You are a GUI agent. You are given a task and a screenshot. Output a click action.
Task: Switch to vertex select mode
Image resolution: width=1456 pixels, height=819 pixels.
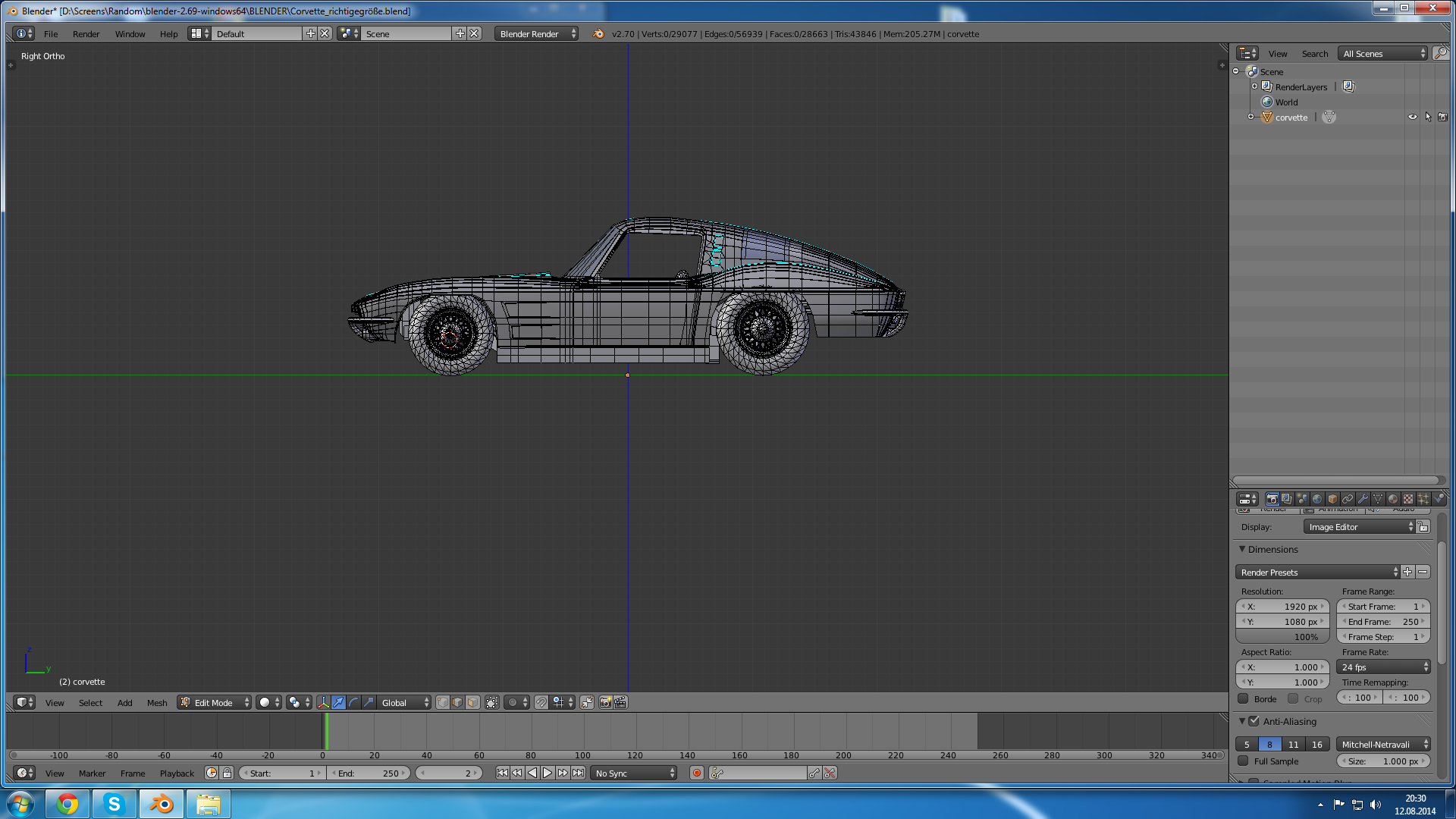[x=443, y=702]
